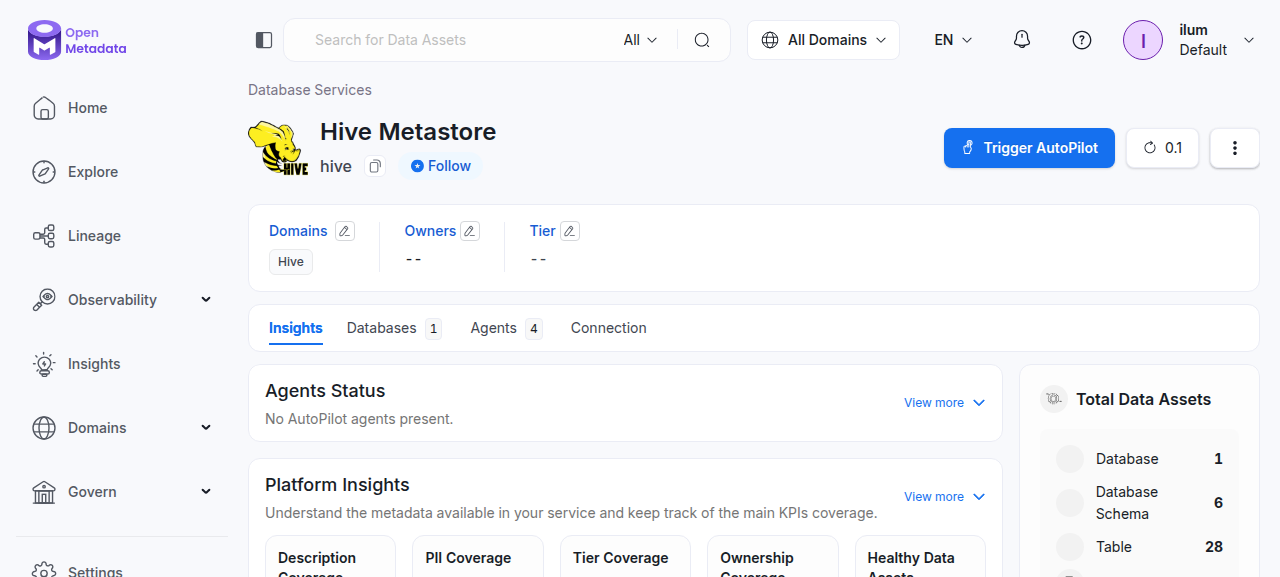Switch to the Insights tab
The image size is (1280, 577).
click(x=296, y=328)
